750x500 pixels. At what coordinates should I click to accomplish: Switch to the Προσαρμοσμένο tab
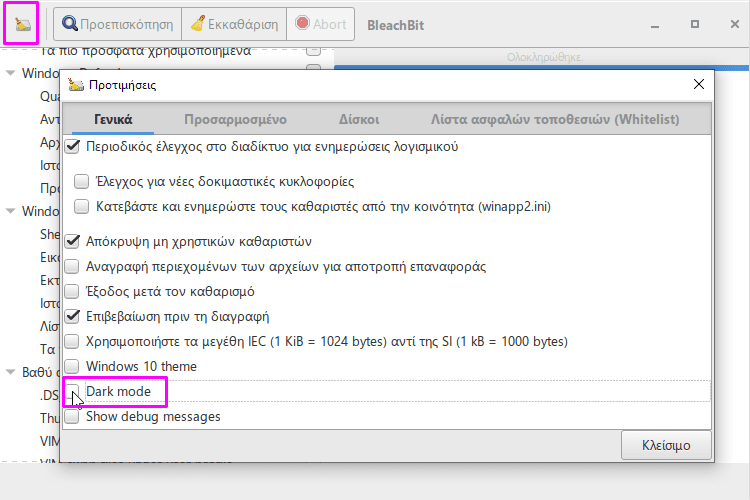pyautogui.click(x=235, y=119)
